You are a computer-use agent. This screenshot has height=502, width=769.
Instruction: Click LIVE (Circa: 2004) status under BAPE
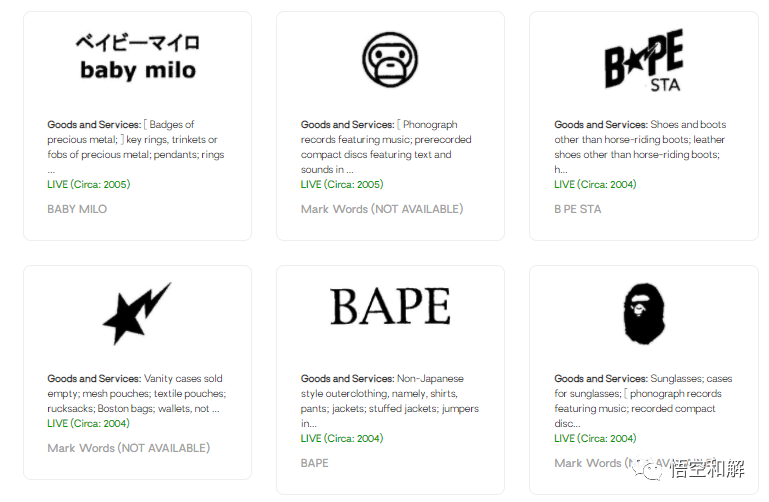click(342, 438)
